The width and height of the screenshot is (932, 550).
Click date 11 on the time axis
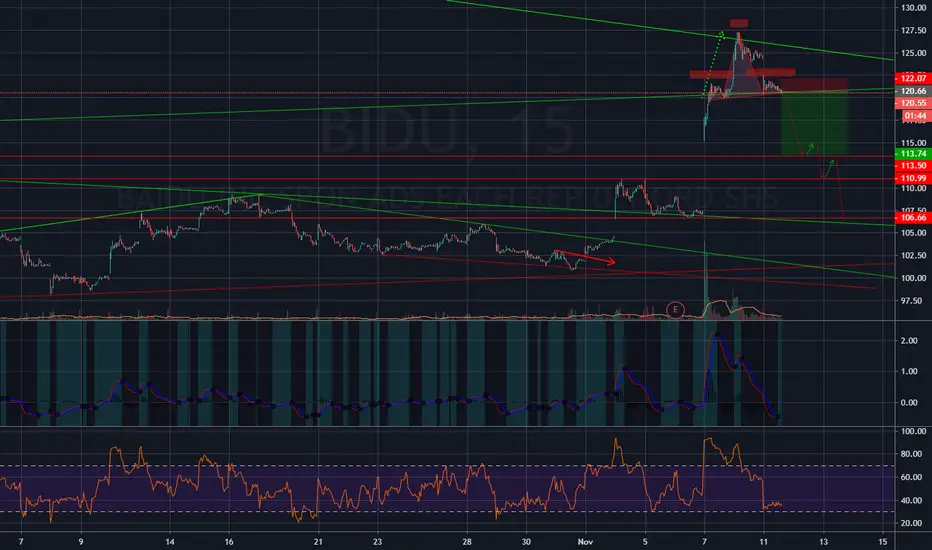pos(764,542)
